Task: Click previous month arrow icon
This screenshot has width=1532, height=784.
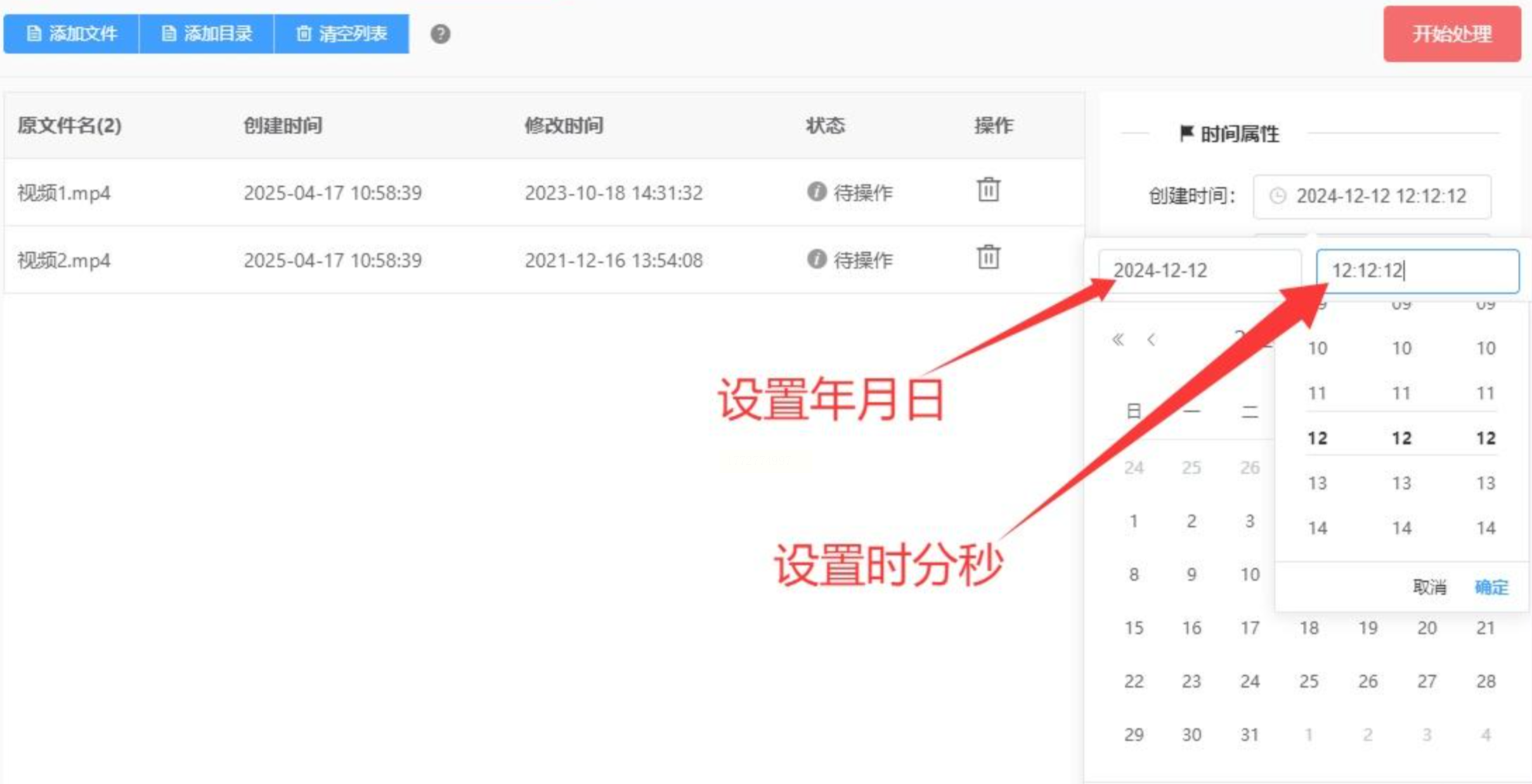Action: click(x=1151, y=340)
